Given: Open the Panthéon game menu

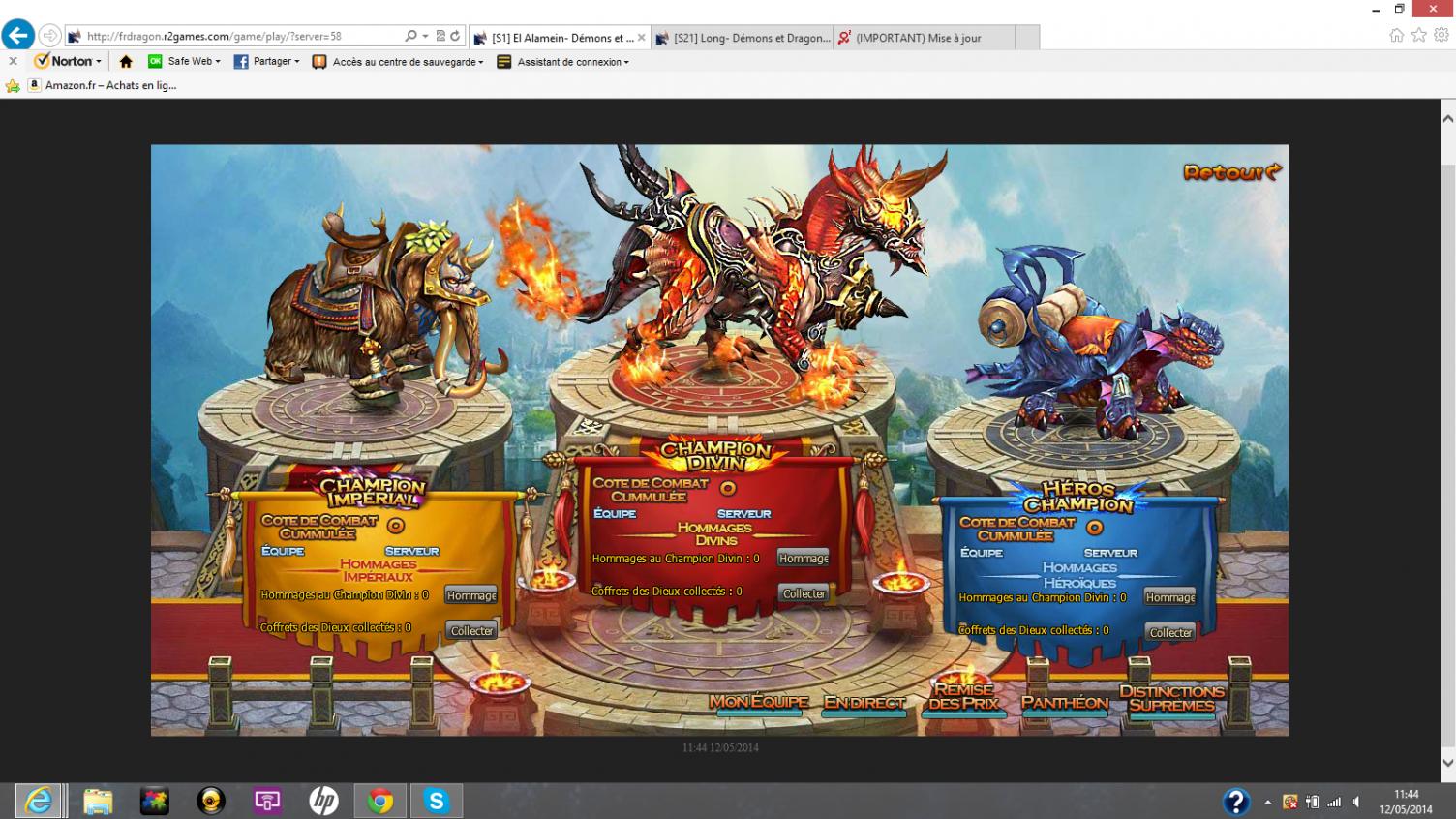Looking at the screenshot, I should click(x=1064, y=703).
